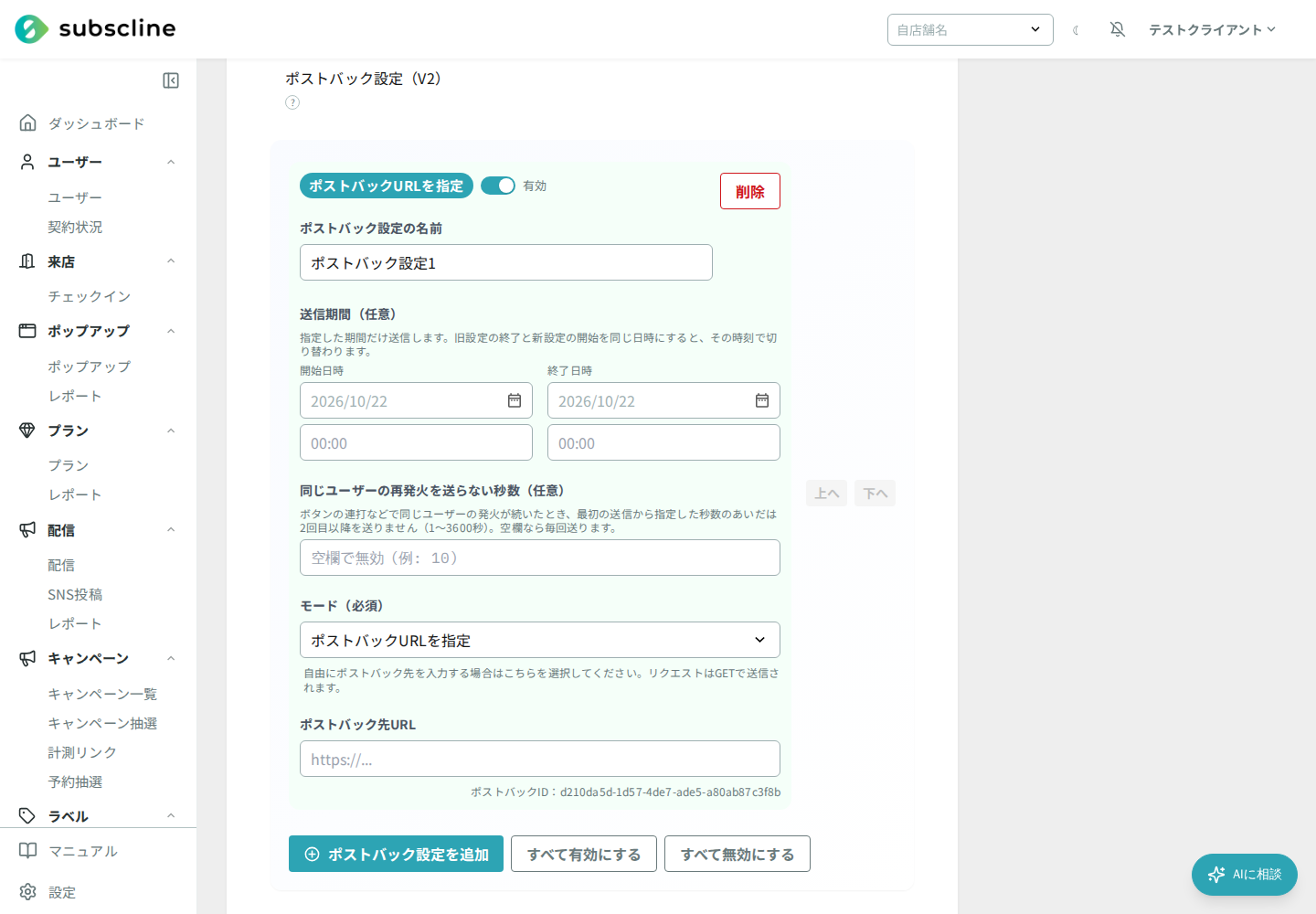Open 設定 in the sidebar
The image size is (1316, 914).
pos(62,892)
